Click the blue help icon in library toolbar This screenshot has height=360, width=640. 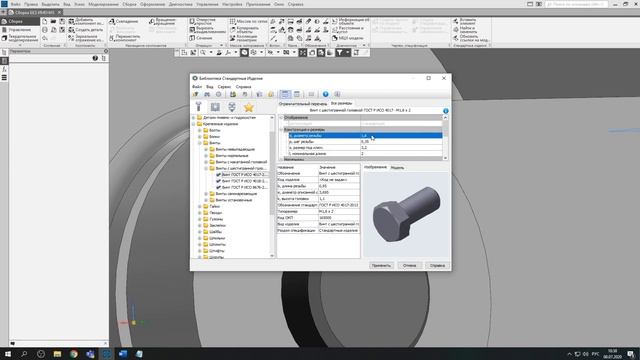point(325,94)
